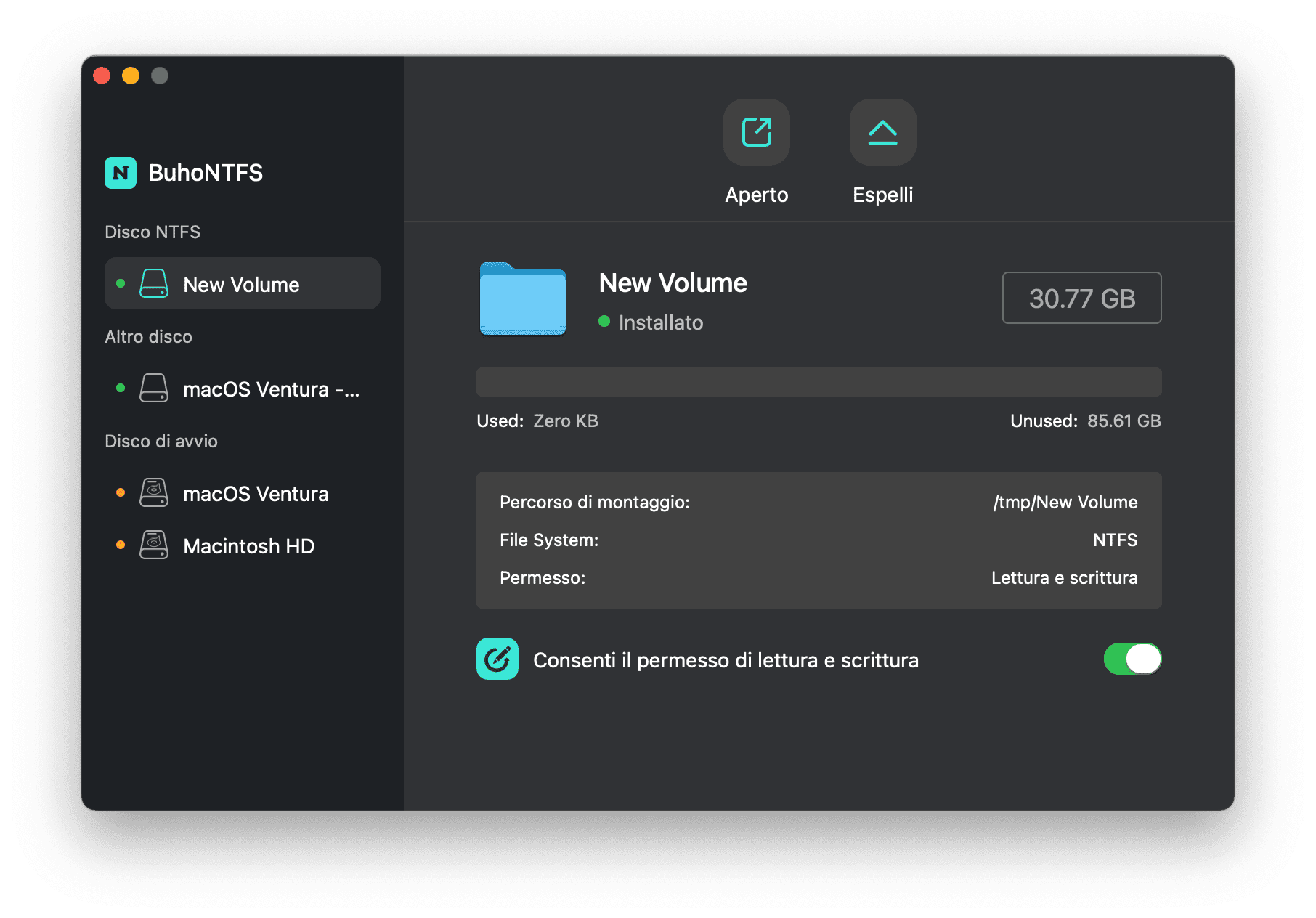Viewport: 1316px width, 918px height.
Task: Click the Espelli label
Action: tap(882, 195)
